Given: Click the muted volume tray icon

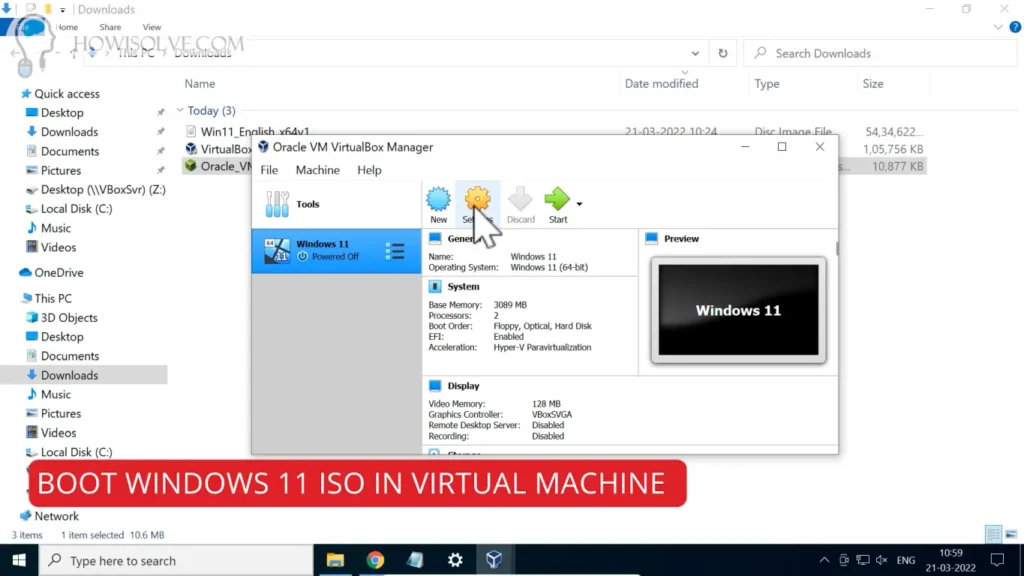Looking at the screenshot, I should 882,560.
